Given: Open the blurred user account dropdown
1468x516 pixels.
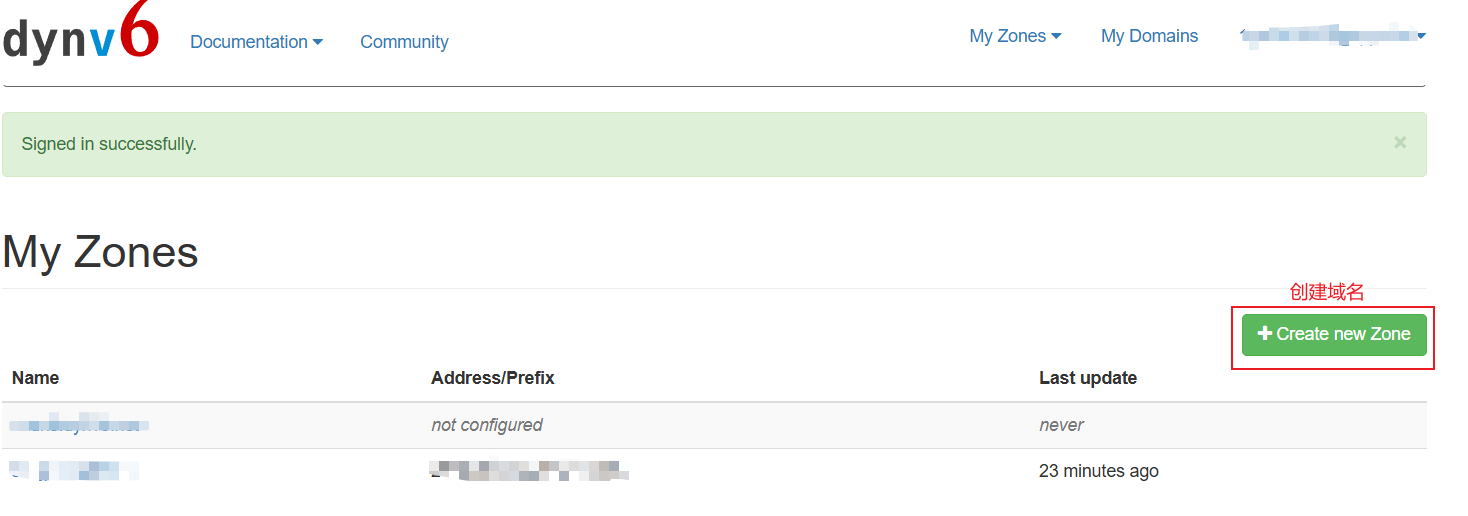Looking at the screenshot, I should [x=1332, y=36].
